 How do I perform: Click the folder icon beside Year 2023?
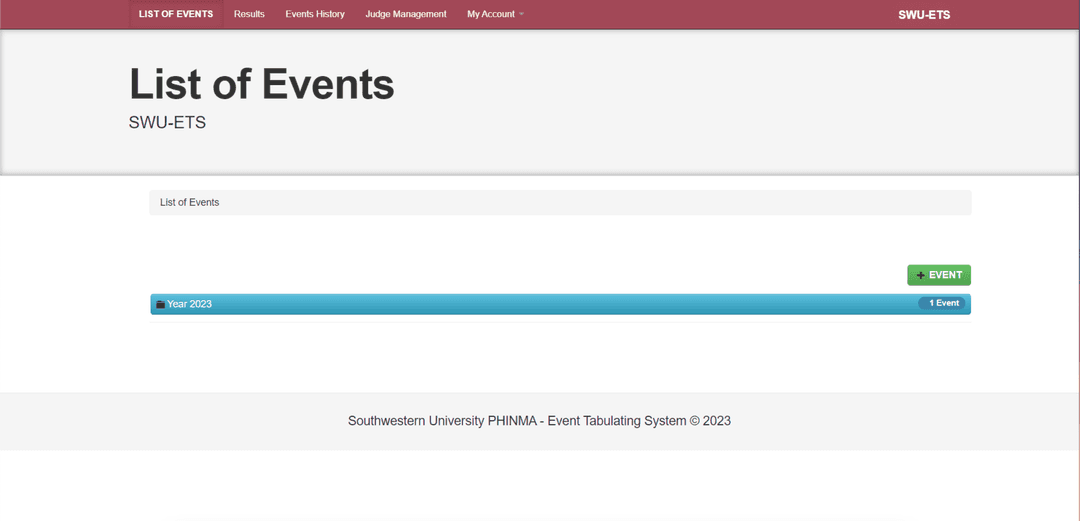click(160, 304)
